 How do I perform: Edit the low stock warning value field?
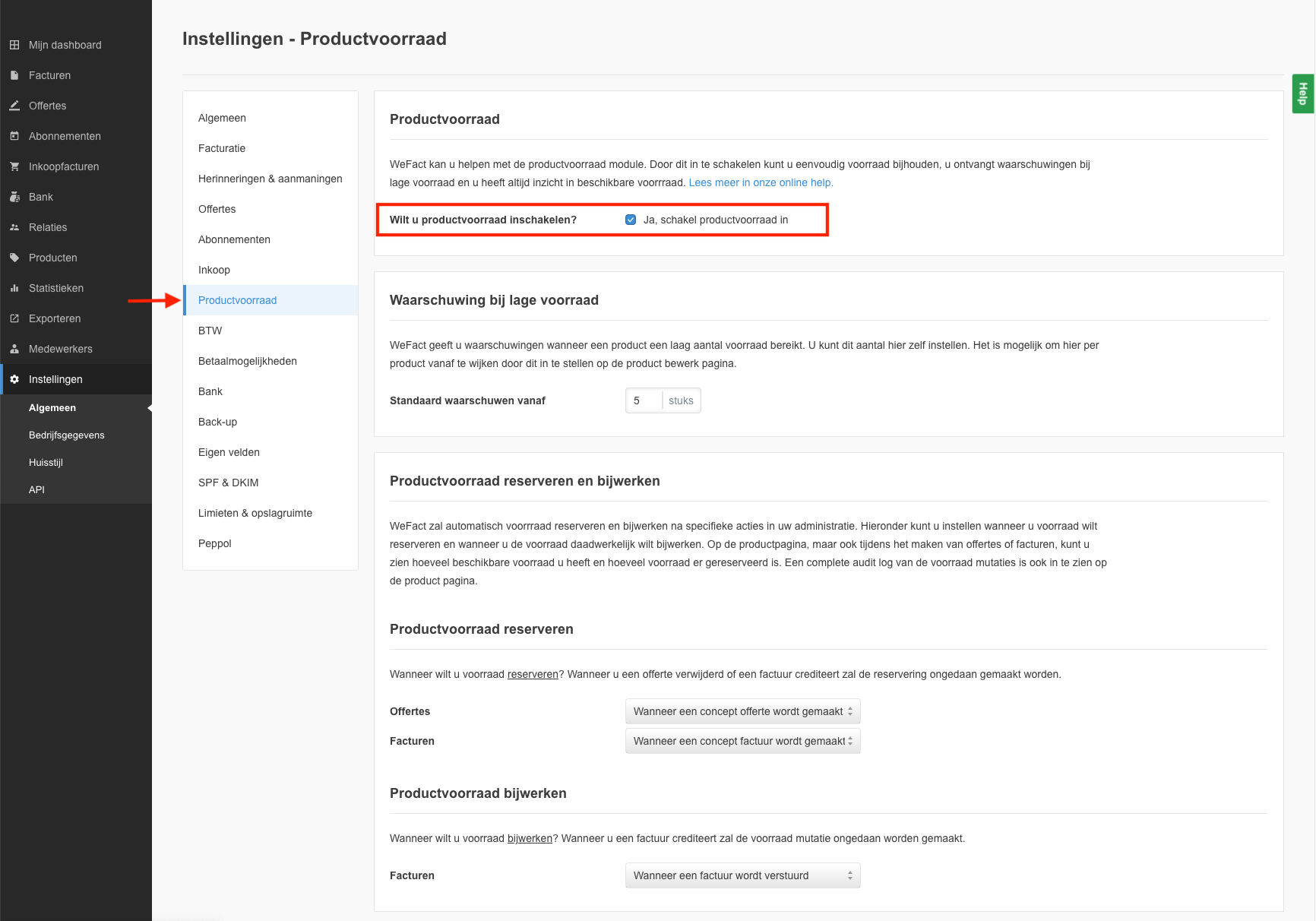(644, 400)
